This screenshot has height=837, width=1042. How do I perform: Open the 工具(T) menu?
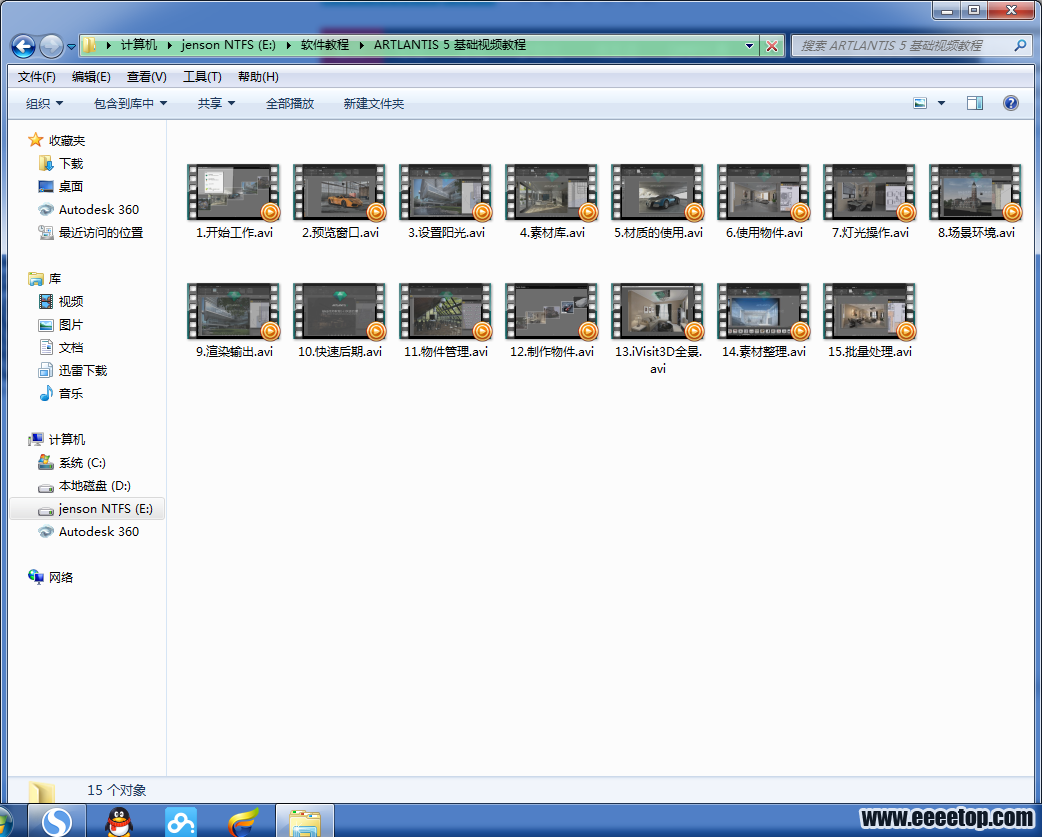202,77
